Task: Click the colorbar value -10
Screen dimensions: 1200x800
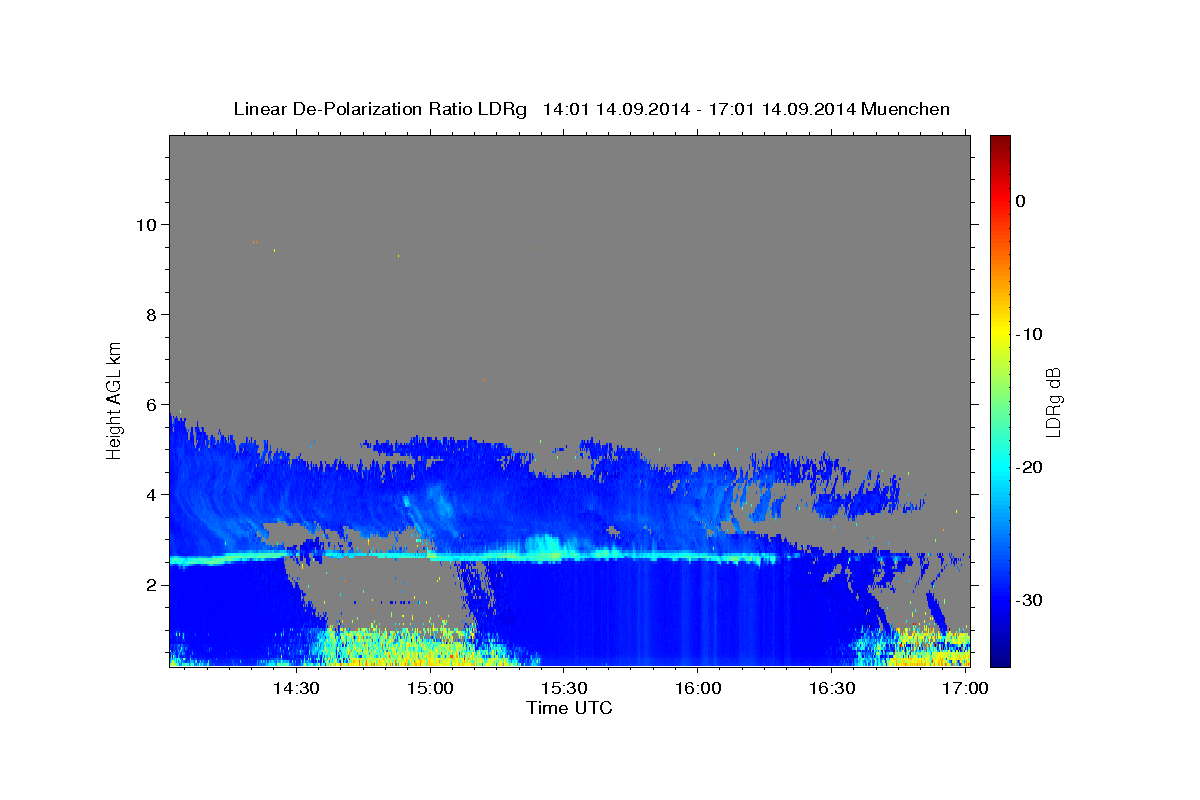Action: 1028,334
